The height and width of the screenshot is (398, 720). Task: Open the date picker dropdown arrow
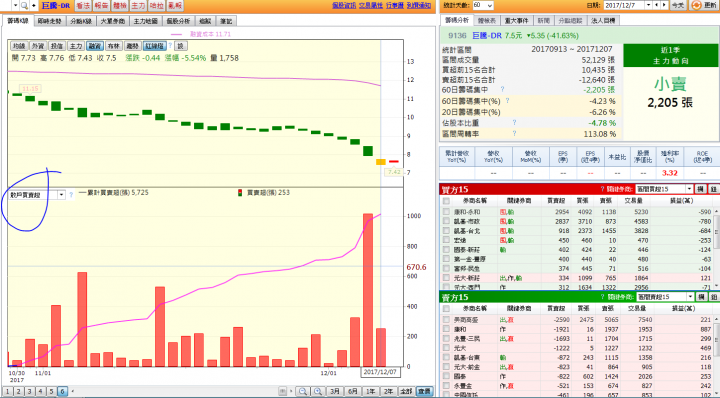(648, 5)
